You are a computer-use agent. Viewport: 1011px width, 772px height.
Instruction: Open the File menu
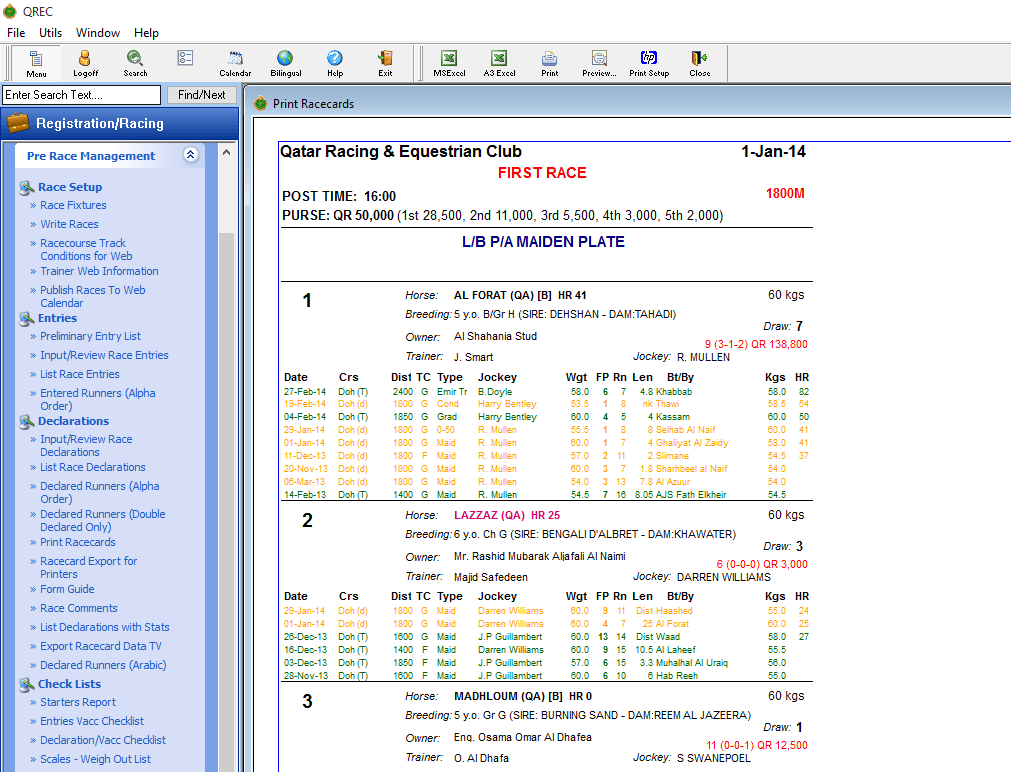coord(16,32)
